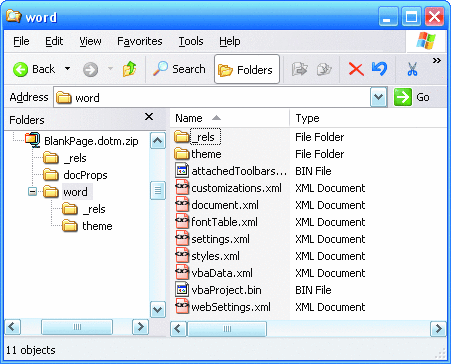Click the file list horizontal scroll thumb
The height and width of the screenshot is (364, 451).
pyautogui.click(x=227, y=329)
